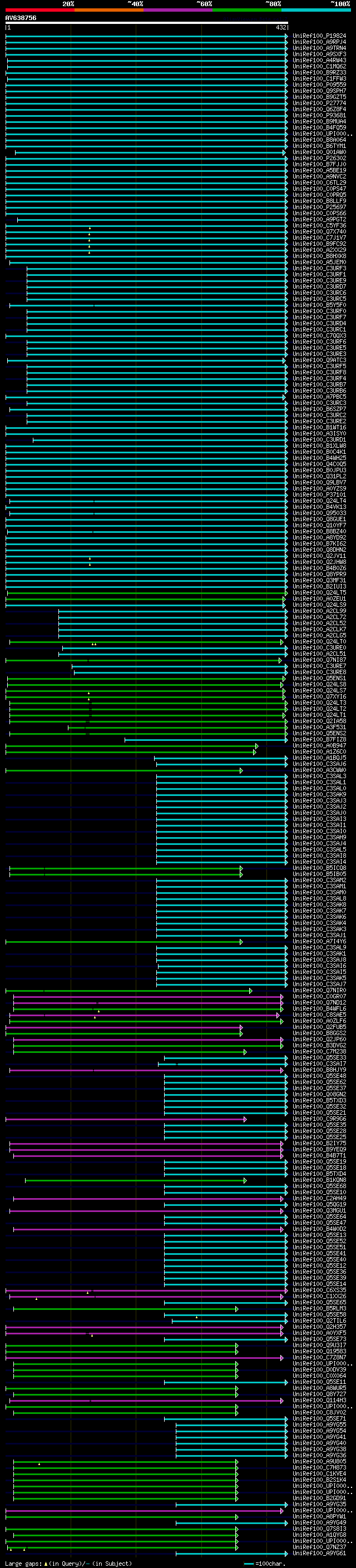Click the UniRef100_Q2H357 label
356x1568 pixels.
(x=319, y=1327)
